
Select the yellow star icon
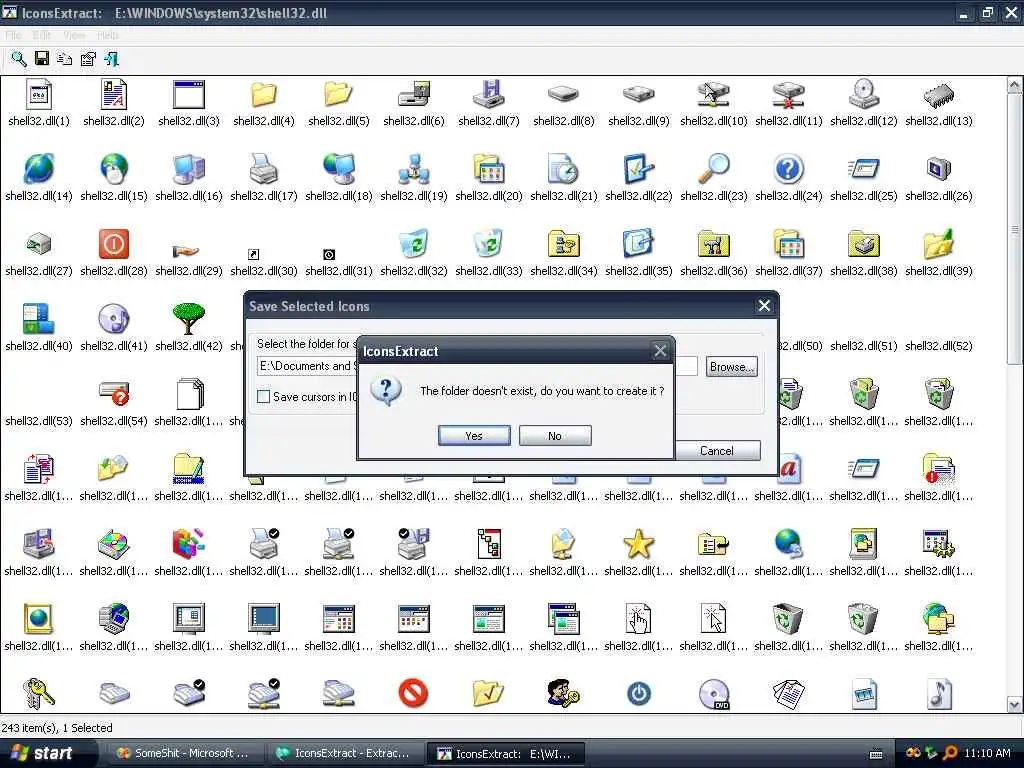pos(639,544)
